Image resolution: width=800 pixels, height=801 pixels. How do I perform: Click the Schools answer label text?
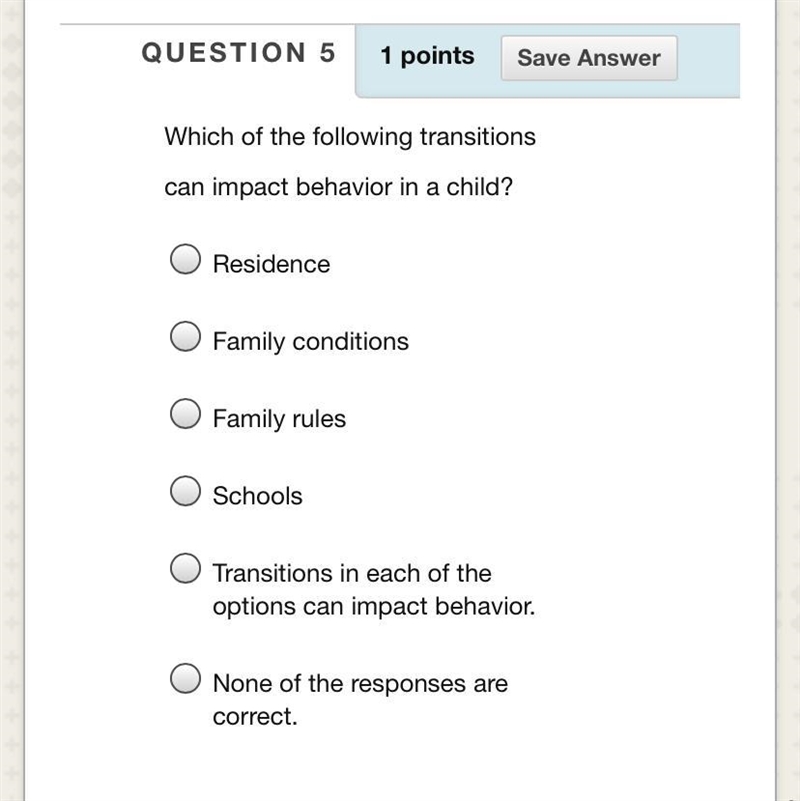(257, 496)
